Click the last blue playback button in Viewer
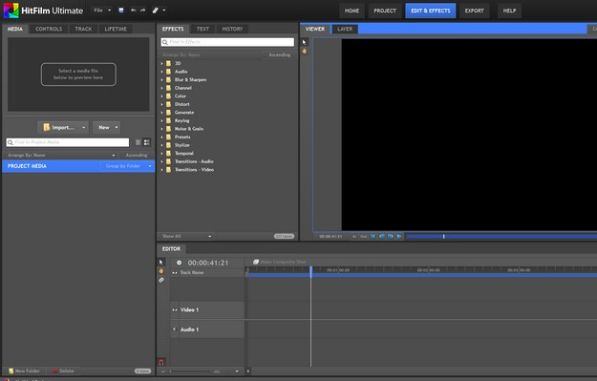Viewport: 597px width, 381px height. point(399,236)
